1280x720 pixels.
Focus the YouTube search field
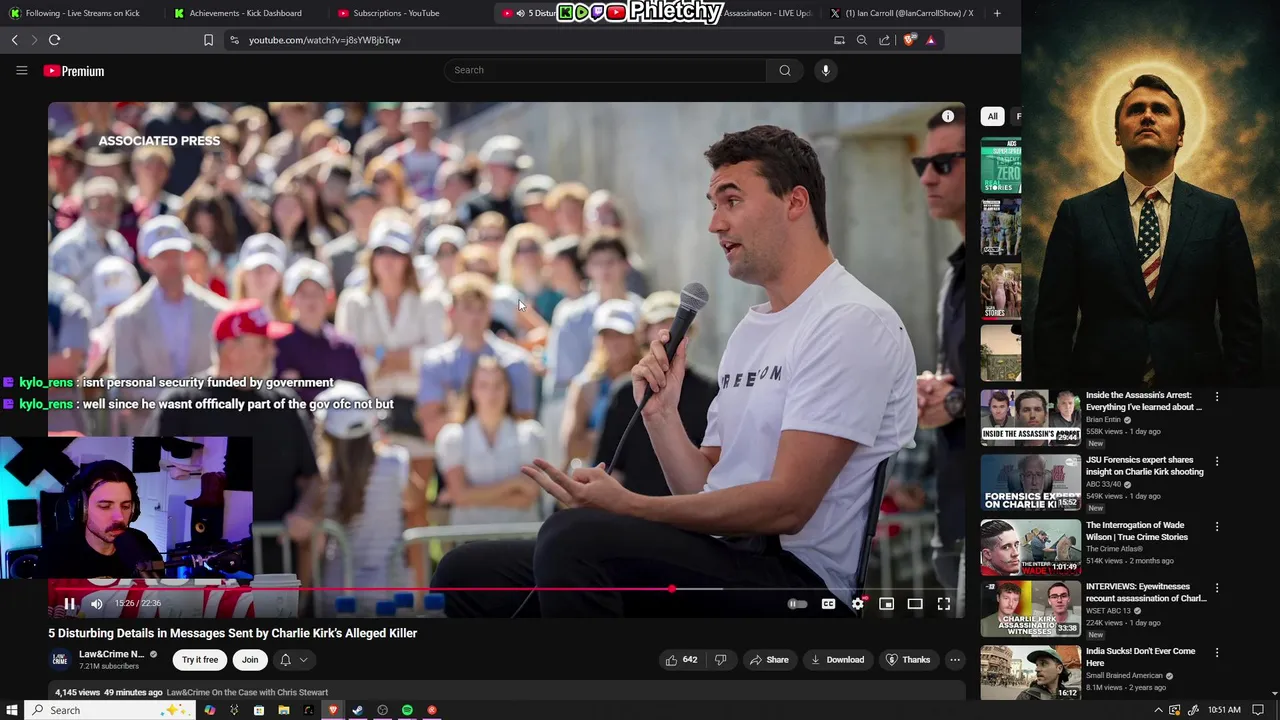605,70
